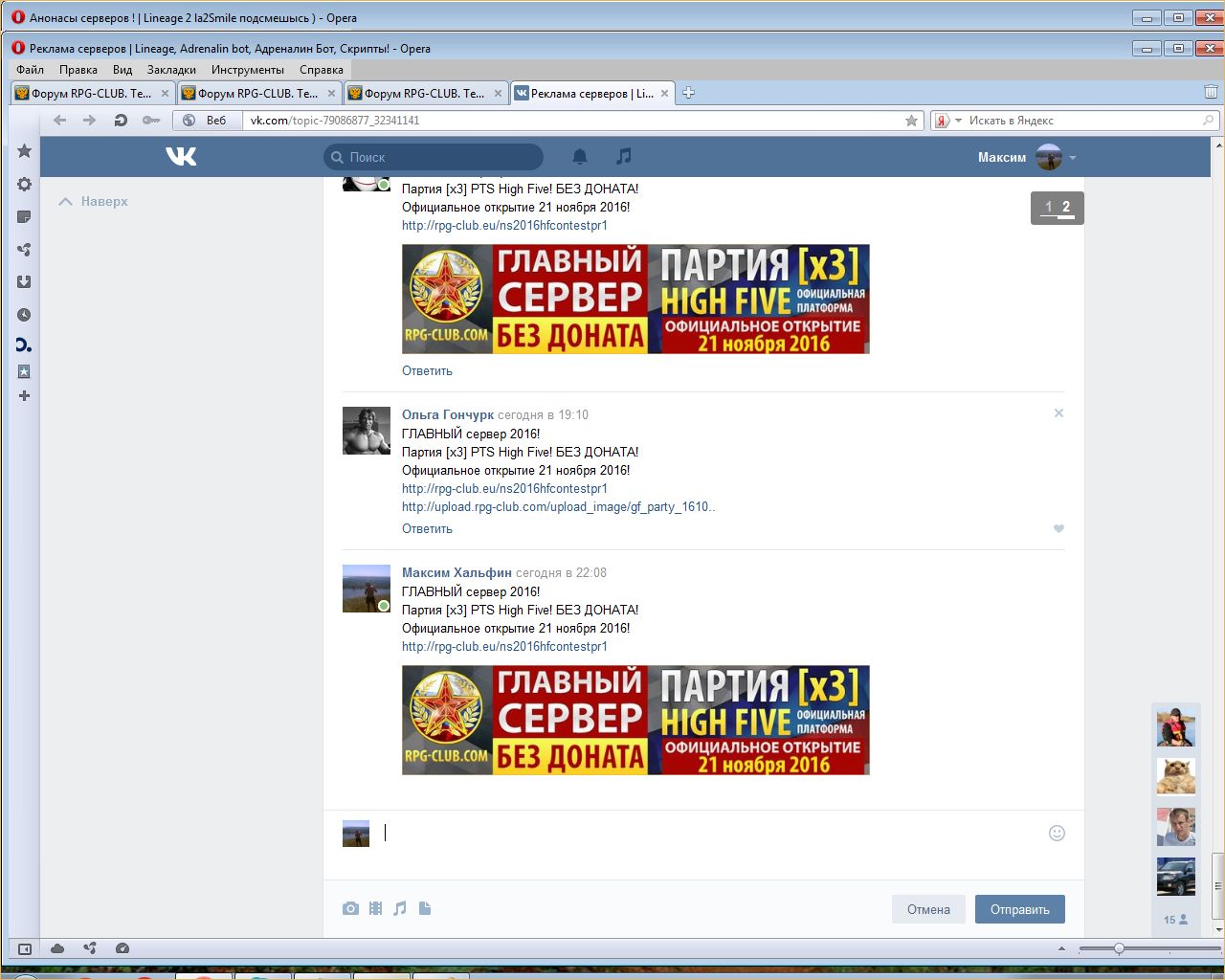Viewport: 1225px width, 980px height.
Task: Reload the current vk.com page
Action: (x=121, y=121)
